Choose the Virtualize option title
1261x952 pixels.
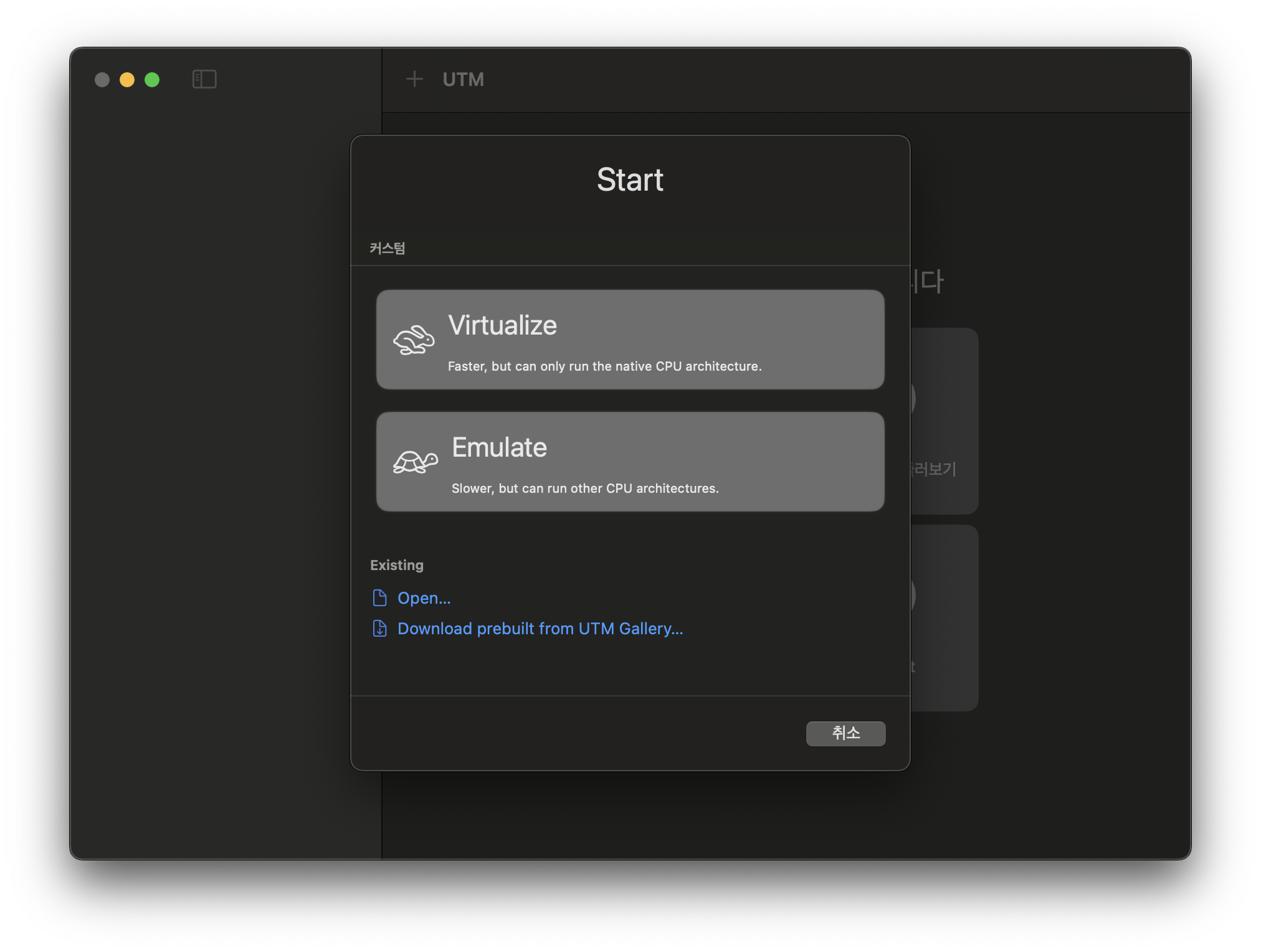(x=502, y=325)
